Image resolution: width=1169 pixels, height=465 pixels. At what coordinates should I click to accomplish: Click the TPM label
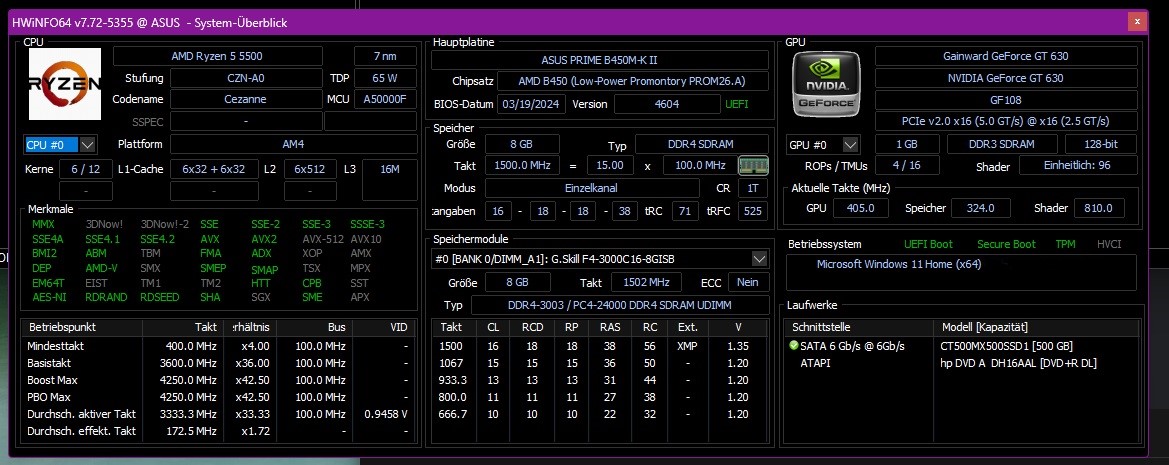pos(1065,244)
